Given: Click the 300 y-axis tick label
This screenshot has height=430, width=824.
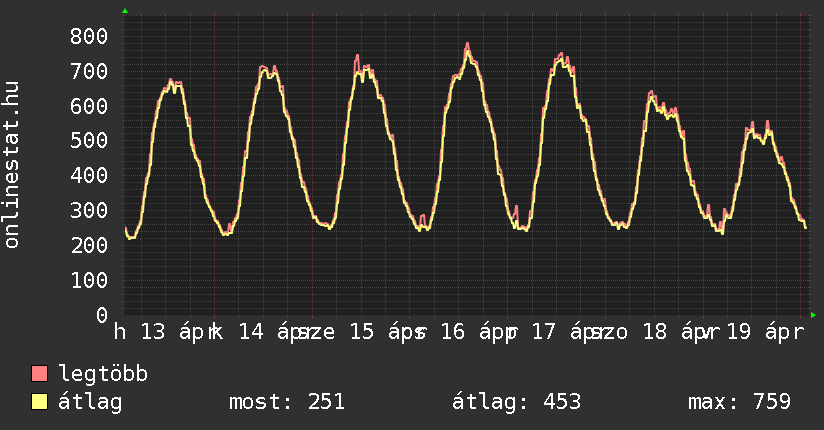Looking at the screenshot, I should 89,211.
